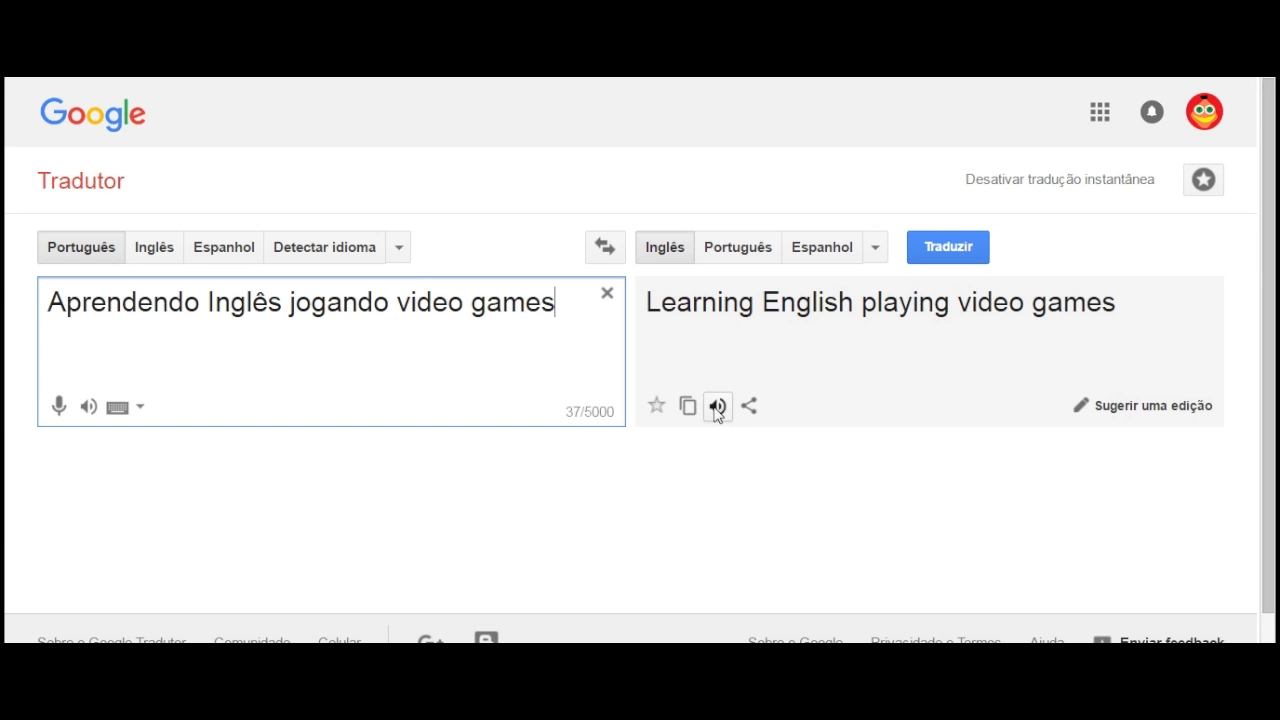Click the blue Traduzir button
This screenshot has width=1280, height=720.
948,247
